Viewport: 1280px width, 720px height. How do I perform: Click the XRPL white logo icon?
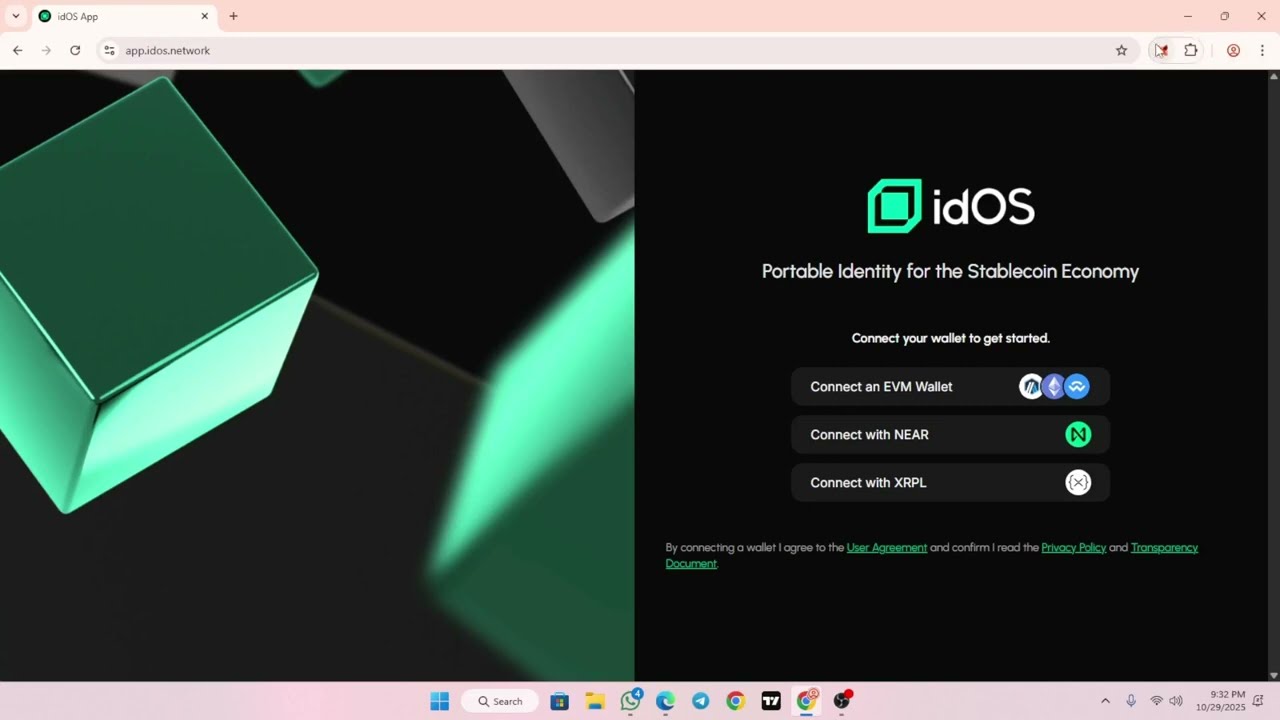tap(1078, 483)
